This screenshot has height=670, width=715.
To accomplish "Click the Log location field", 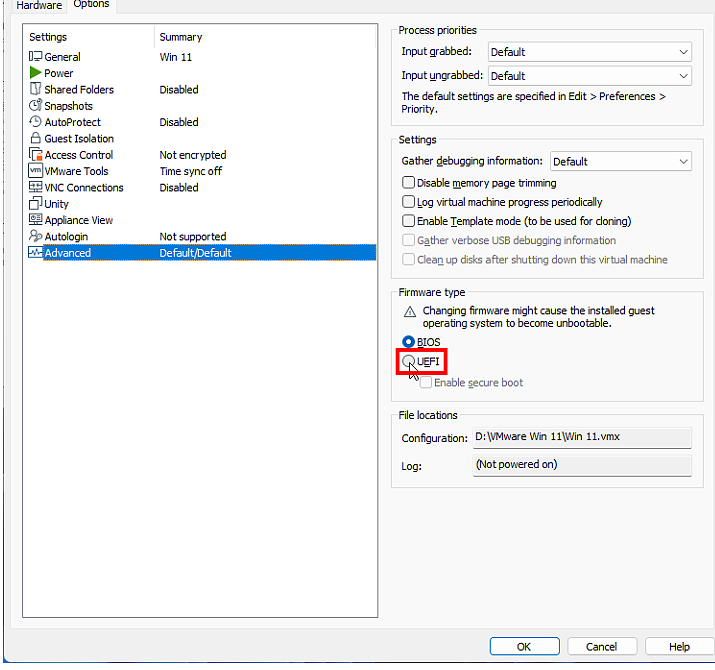I will tap(582, 465).
